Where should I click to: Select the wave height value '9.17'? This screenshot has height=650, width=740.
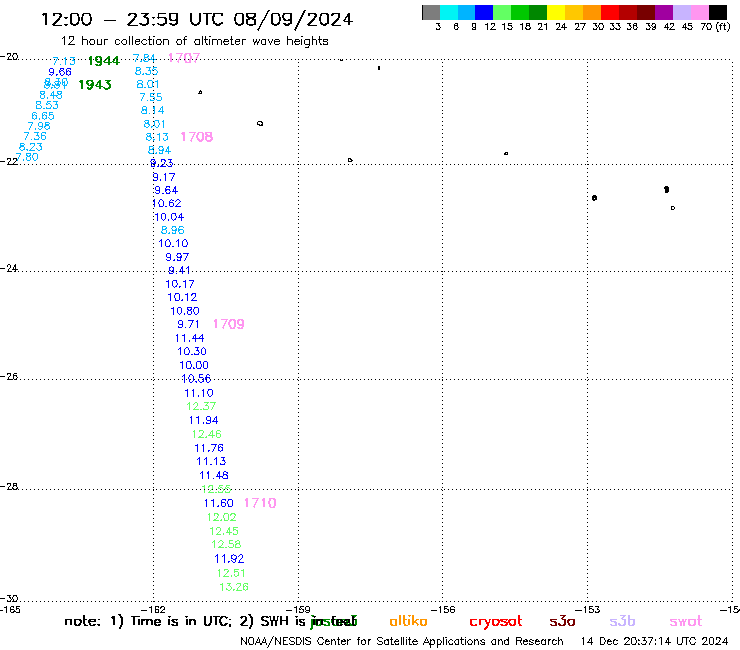pos(164,177)
